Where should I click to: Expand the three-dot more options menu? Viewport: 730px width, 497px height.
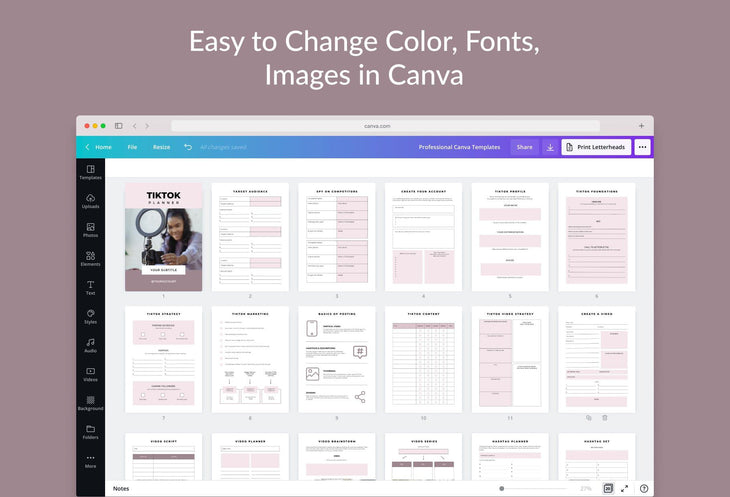pos(642,147)
